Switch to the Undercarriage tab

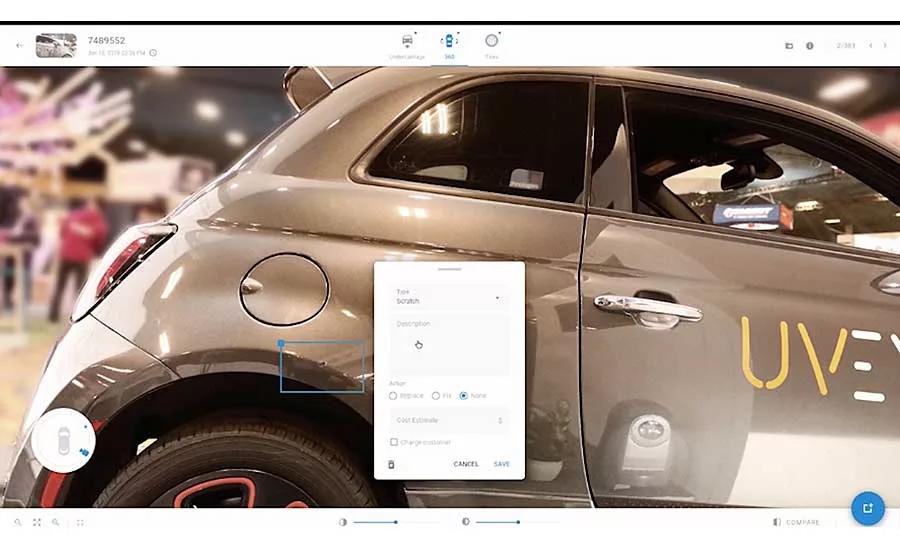pos(407,46)
